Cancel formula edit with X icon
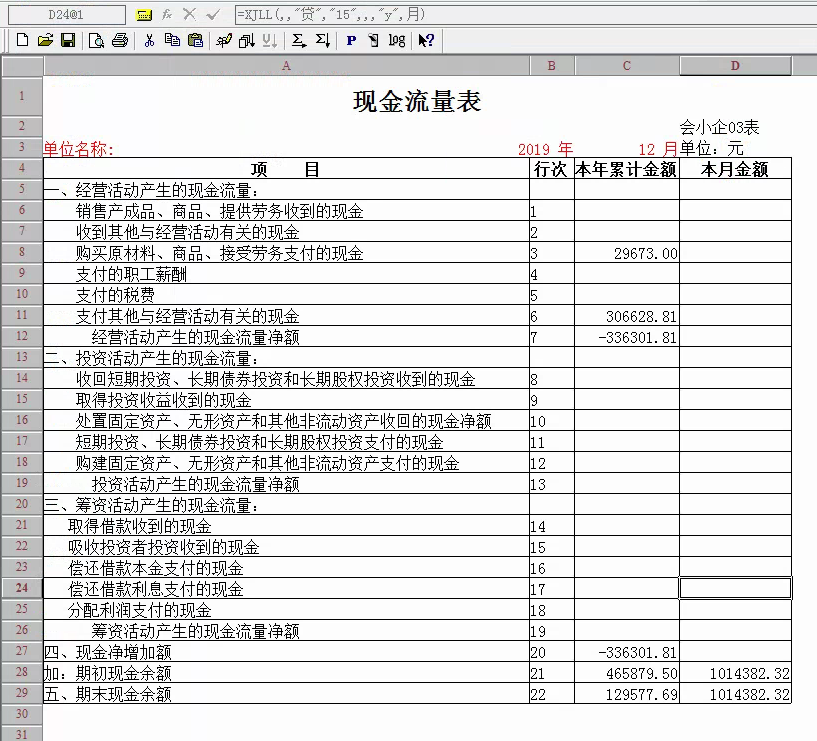Screen dimensions: 817x741 point(190,15)
